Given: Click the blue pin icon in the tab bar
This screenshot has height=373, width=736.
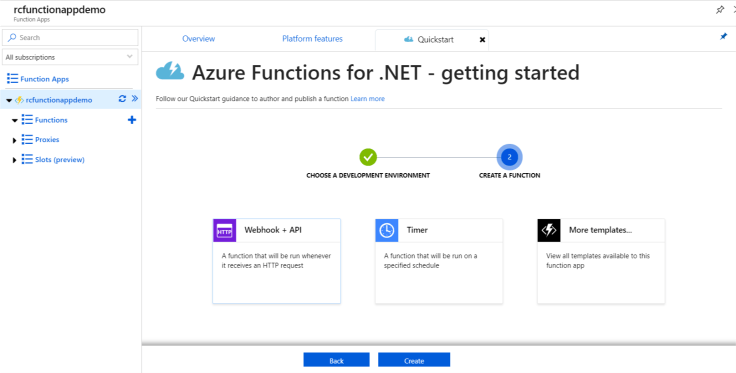Looking at the screenshot, I should point(723,37).
